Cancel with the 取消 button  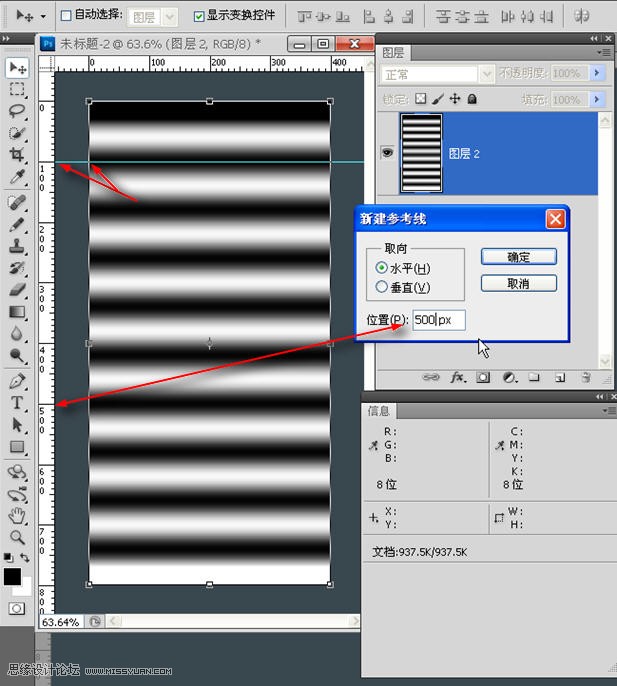(519, 284)
